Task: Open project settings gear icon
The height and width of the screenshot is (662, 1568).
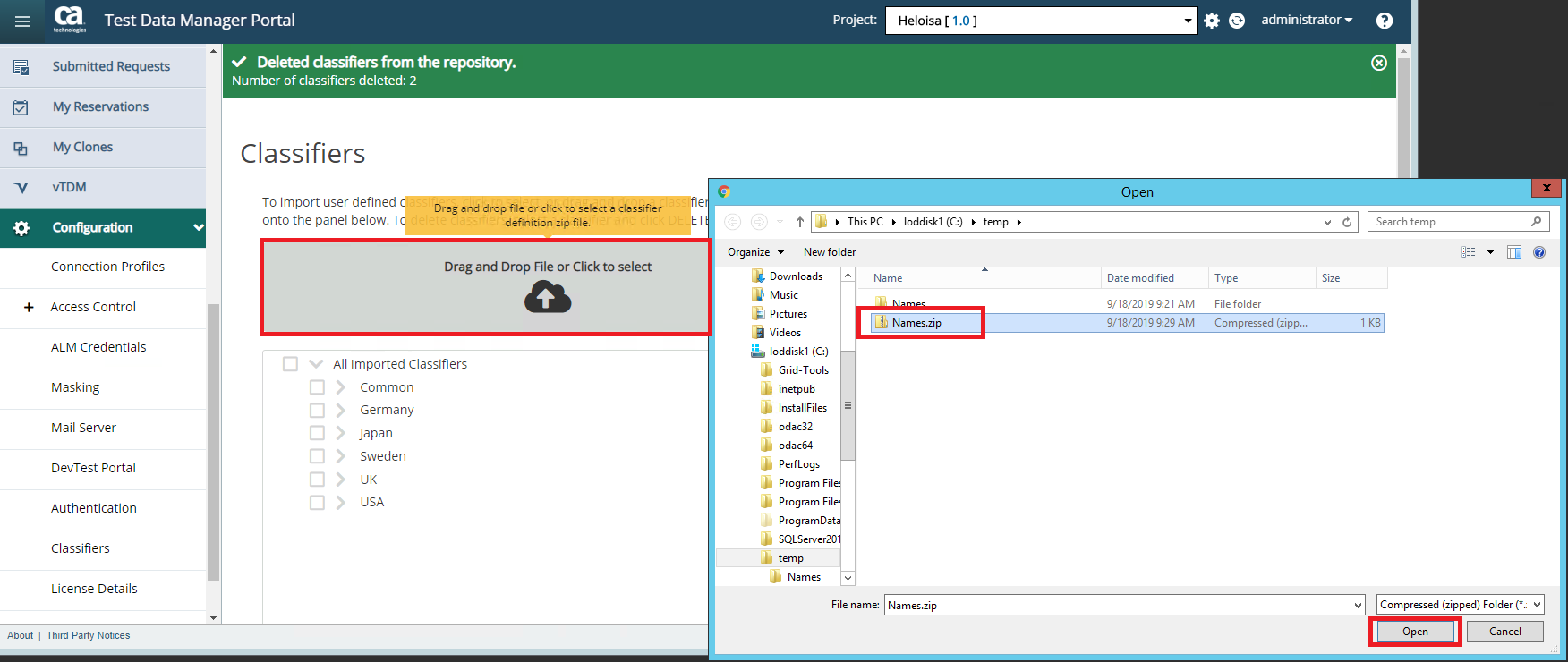Action: tap(1212, 21)
